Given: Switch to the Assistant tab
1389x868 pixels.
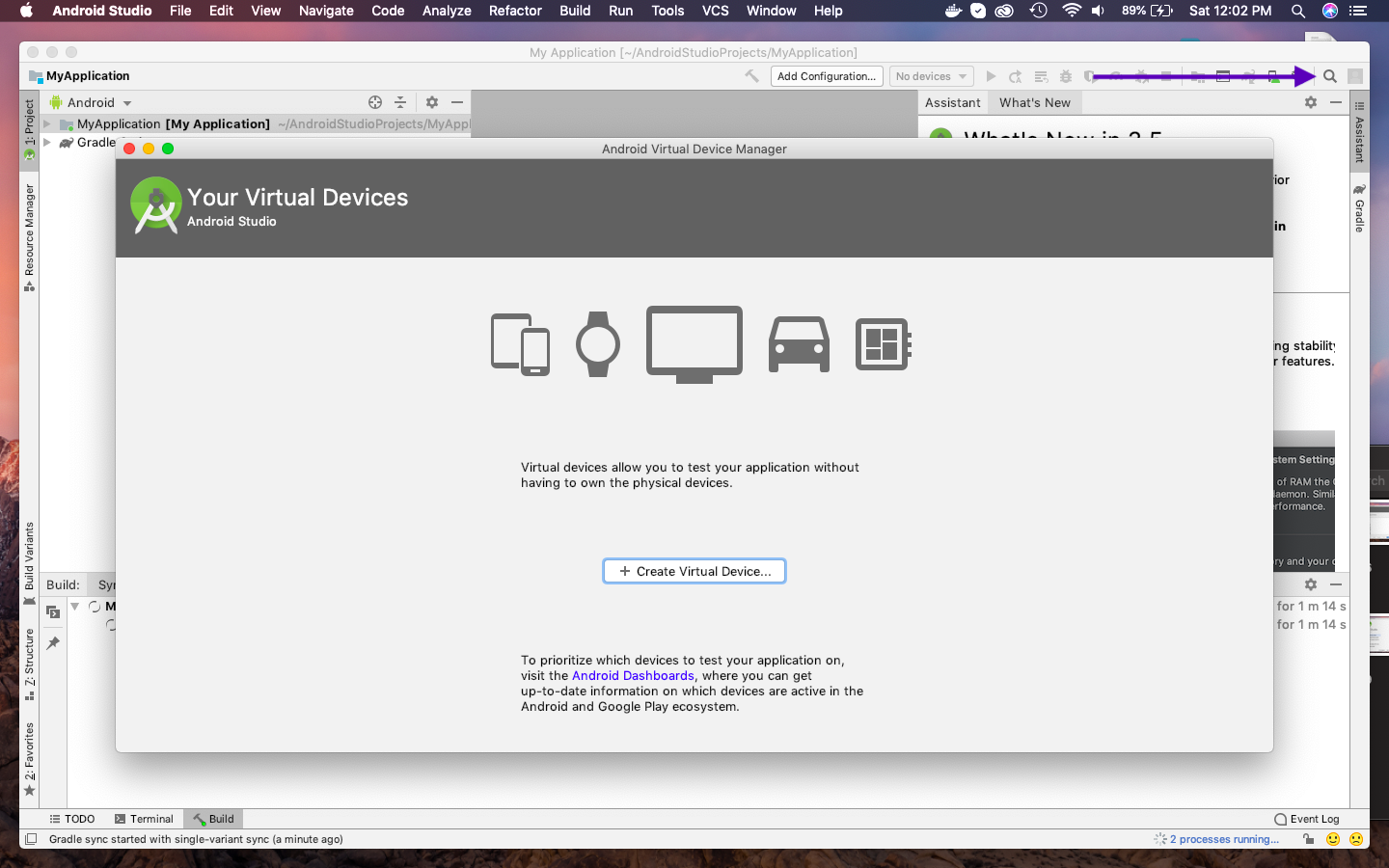Looking at the screenshot, I should click(952, 102).
